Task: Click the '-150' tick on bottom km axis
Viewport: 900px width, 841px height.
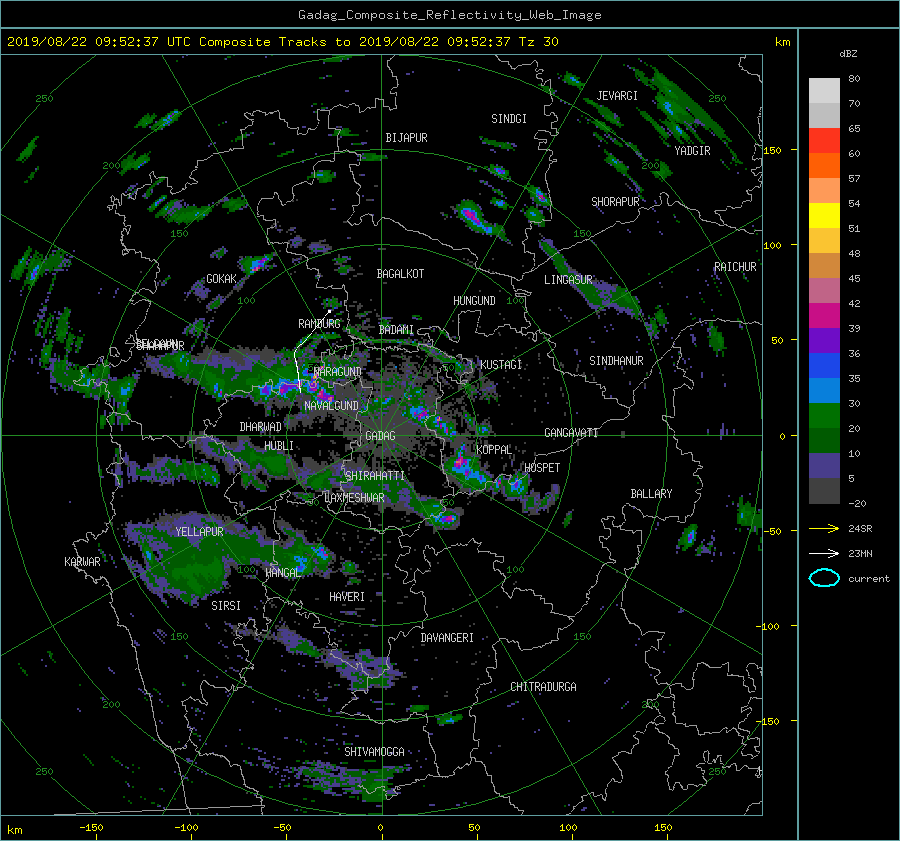Action: click(x=91, y=828)
